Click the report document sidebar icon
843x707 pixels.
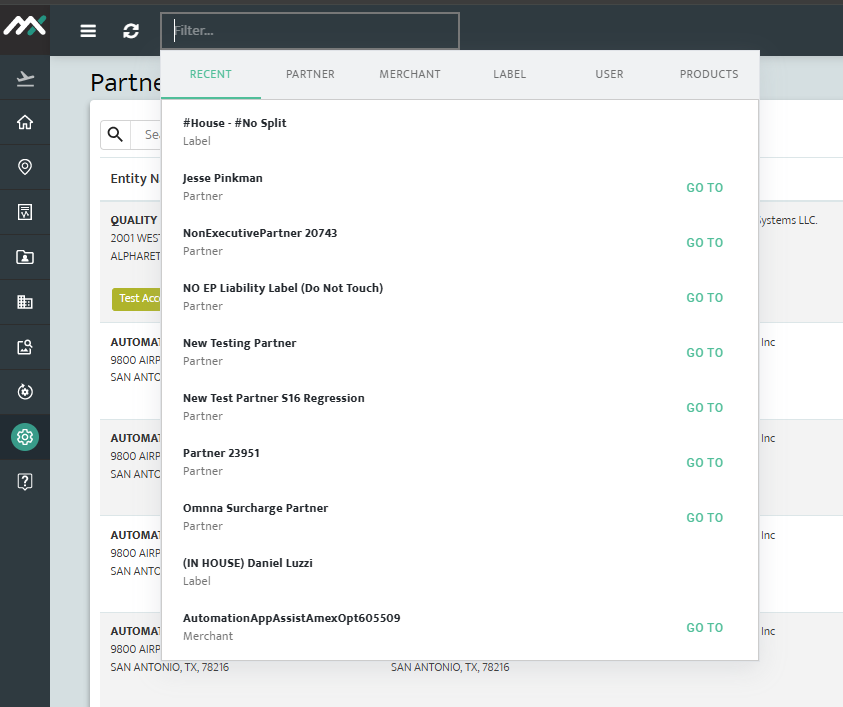coord(25,212)
